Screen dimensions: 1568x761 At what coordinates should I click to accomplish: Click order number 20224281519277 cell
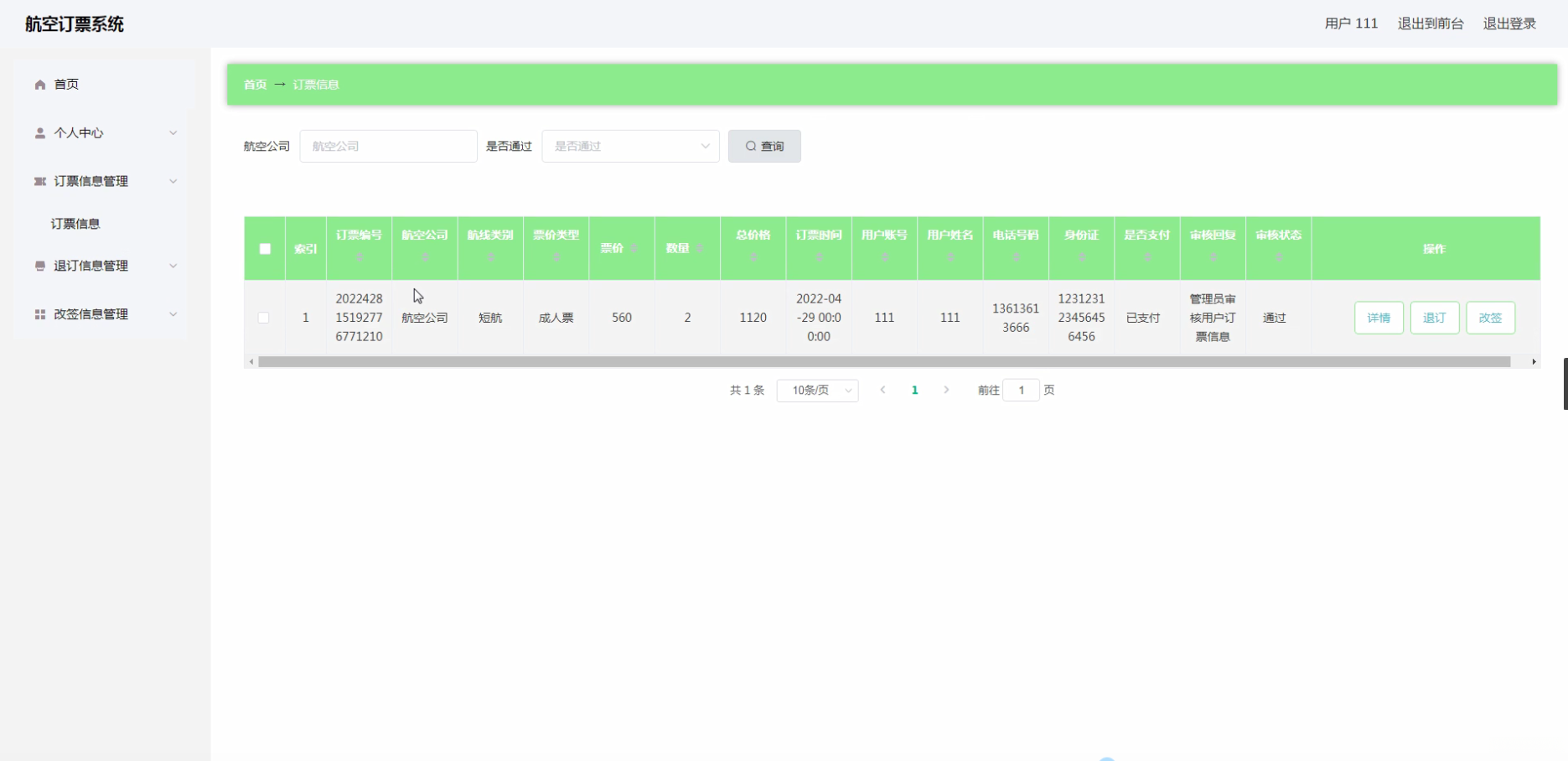360,318
